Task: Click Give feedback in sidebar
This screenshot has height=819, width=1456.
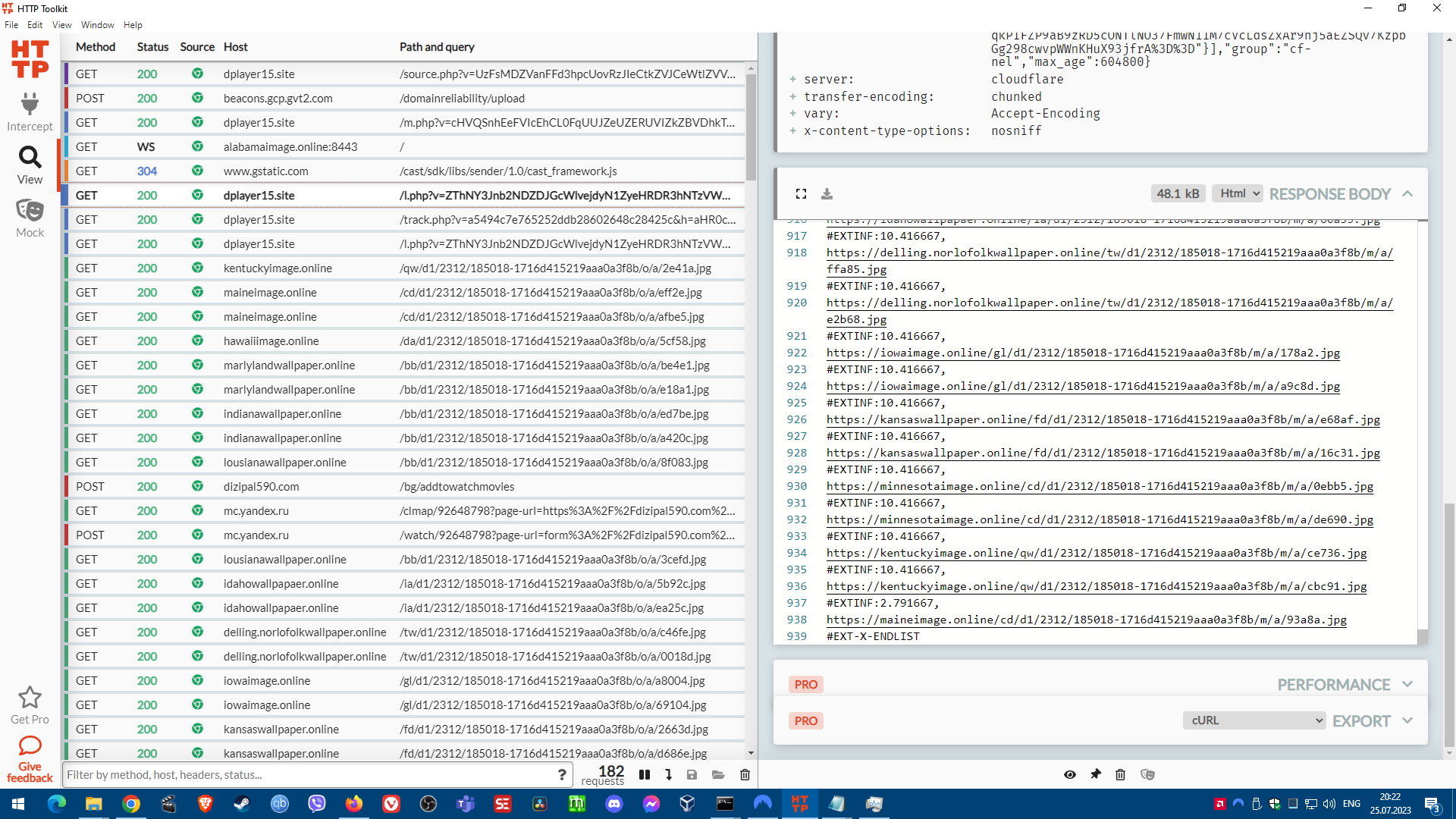Action: tap(30, 758)
